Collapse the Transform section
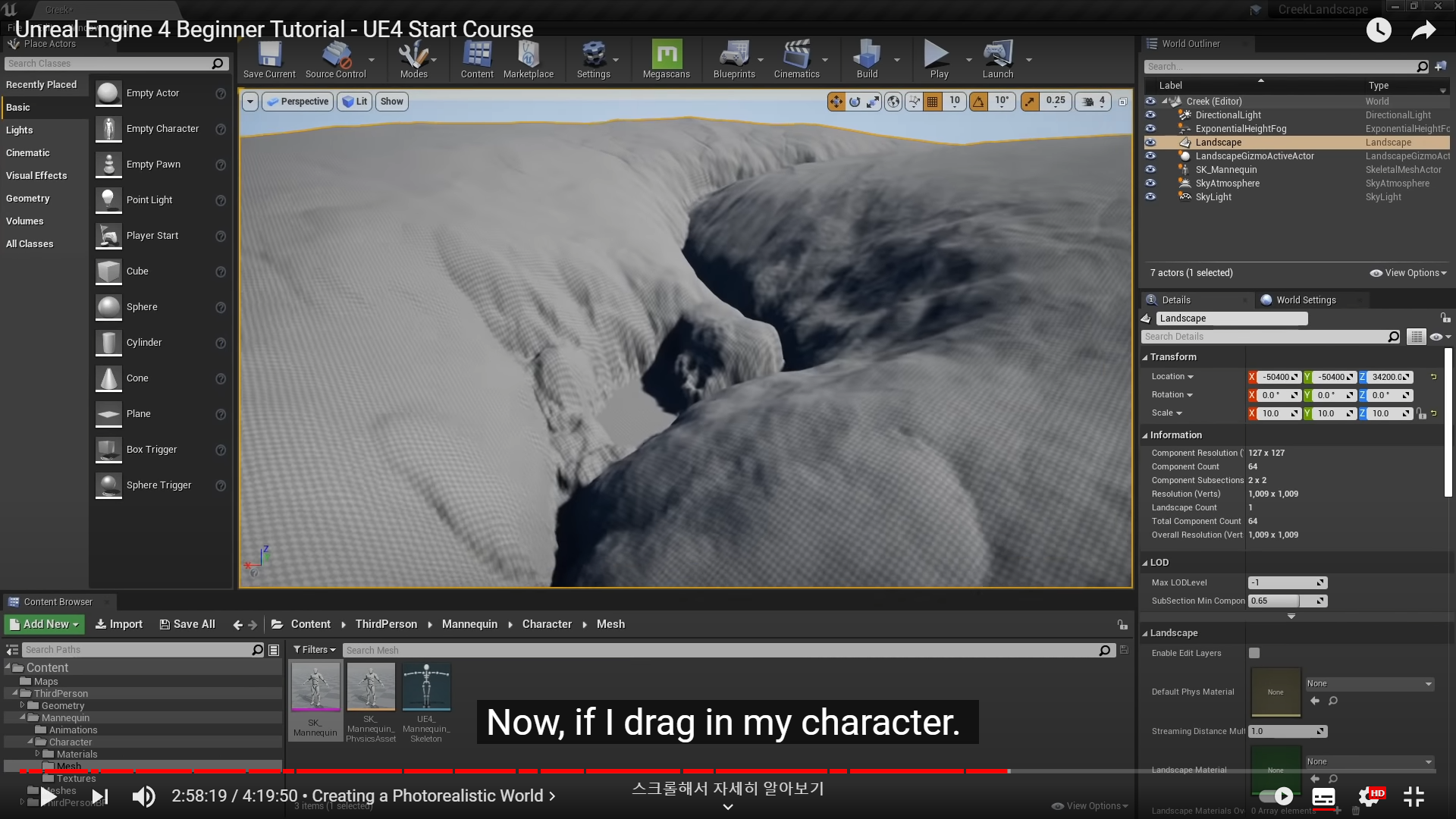The width and height of the screenshot is (1456, 819). click(x=1172, y=357)
